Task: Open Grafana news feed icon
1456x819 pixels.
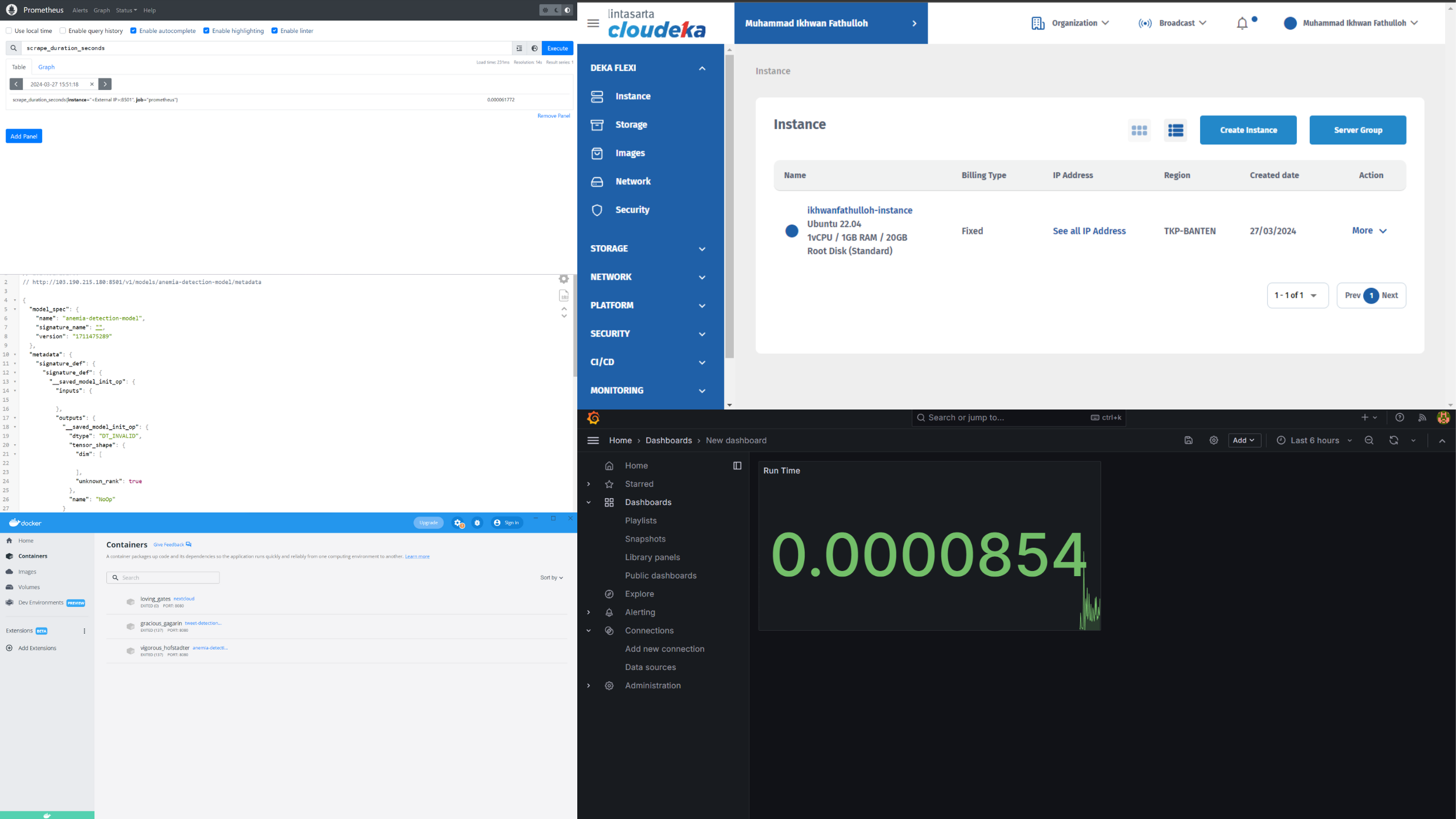Action: click(1422, 417)
